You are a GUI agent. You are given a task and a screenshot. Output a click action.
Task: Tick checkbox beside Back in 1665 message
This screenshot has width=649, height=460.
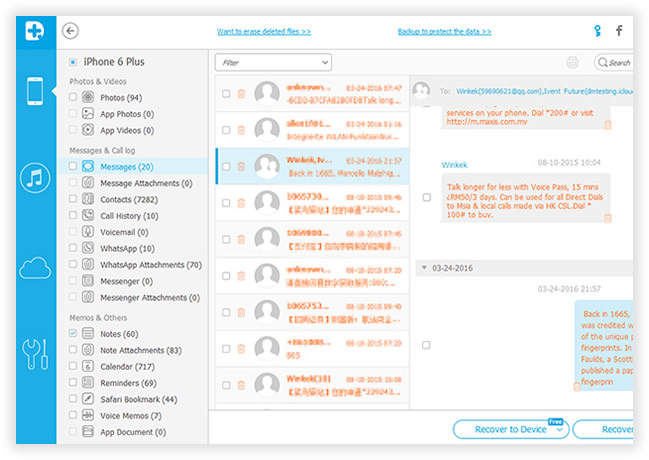coord(426,345)
